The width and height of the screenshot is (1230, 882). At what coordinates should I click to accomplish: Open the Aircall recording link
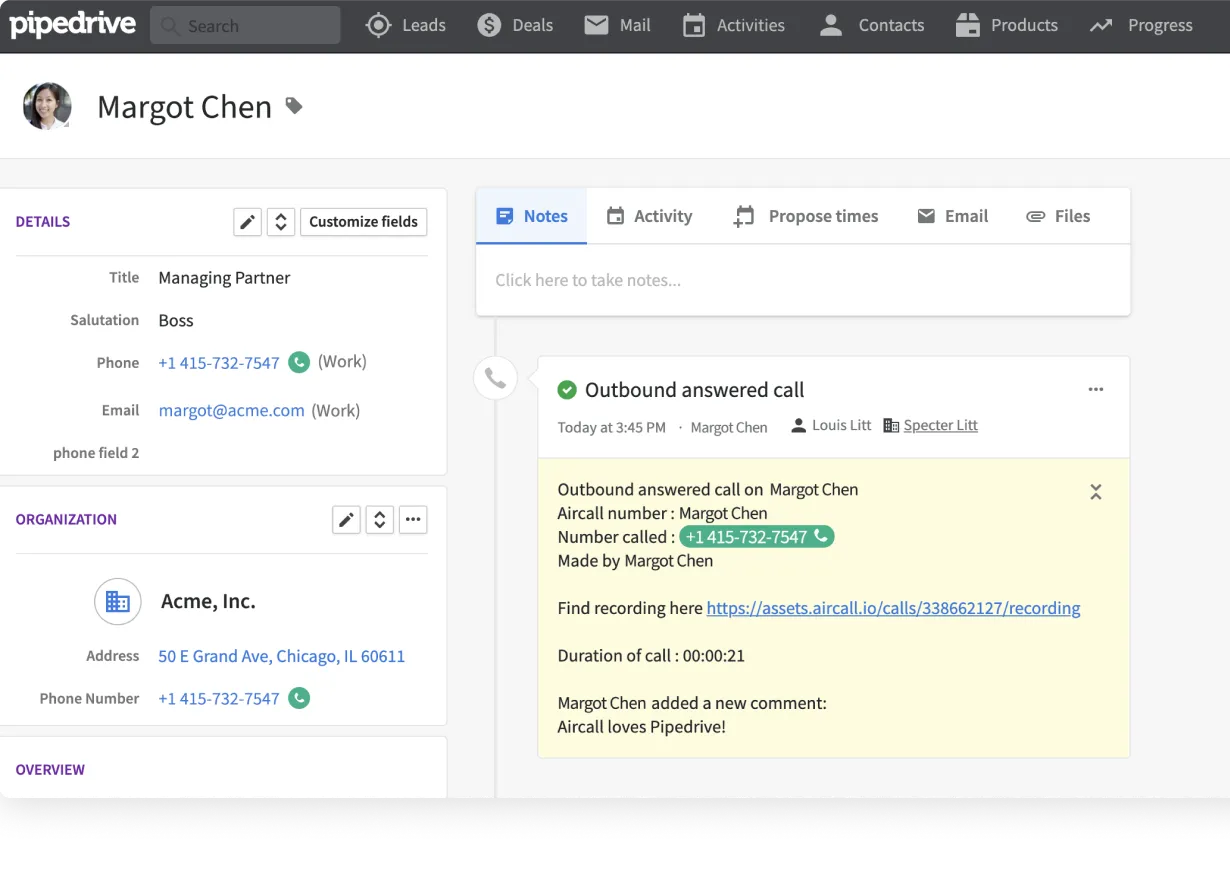click(893, 608)
